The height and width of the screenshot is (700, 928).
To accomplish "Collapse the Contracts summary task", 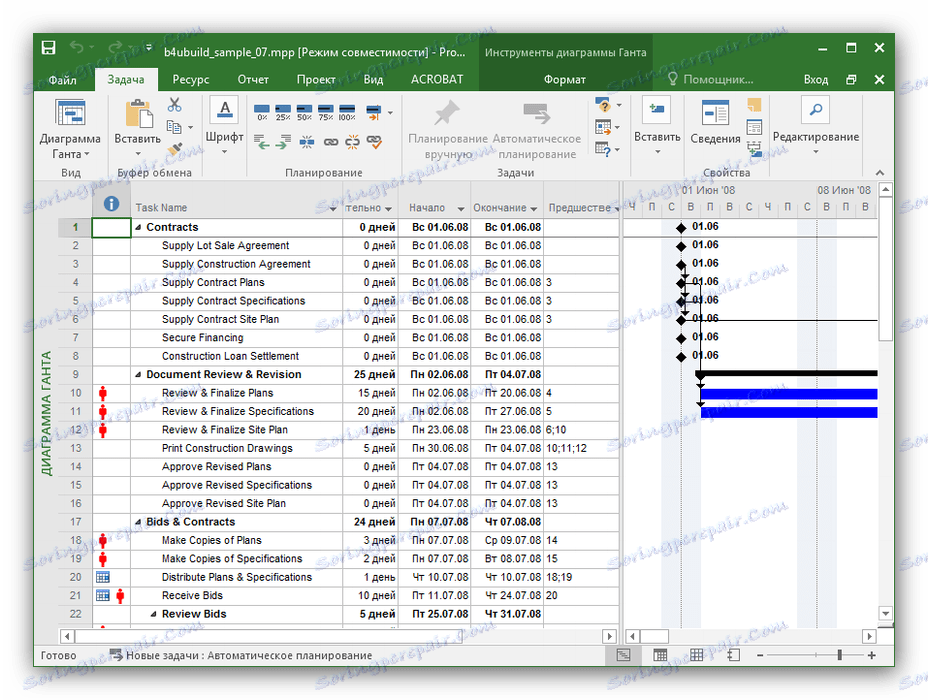I will (x=138, y=227).
